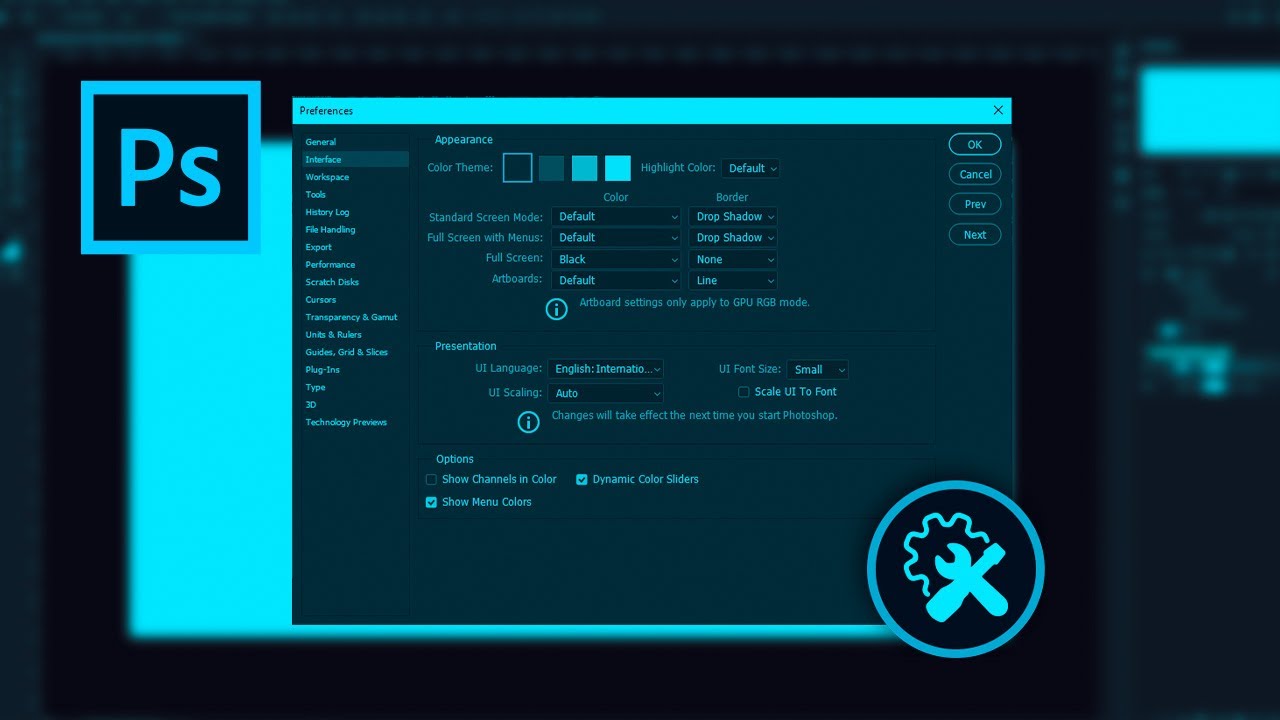Open the Highlight Color dropdown
The height and width of the screenshot is (720, 1280).
point(751,168)
